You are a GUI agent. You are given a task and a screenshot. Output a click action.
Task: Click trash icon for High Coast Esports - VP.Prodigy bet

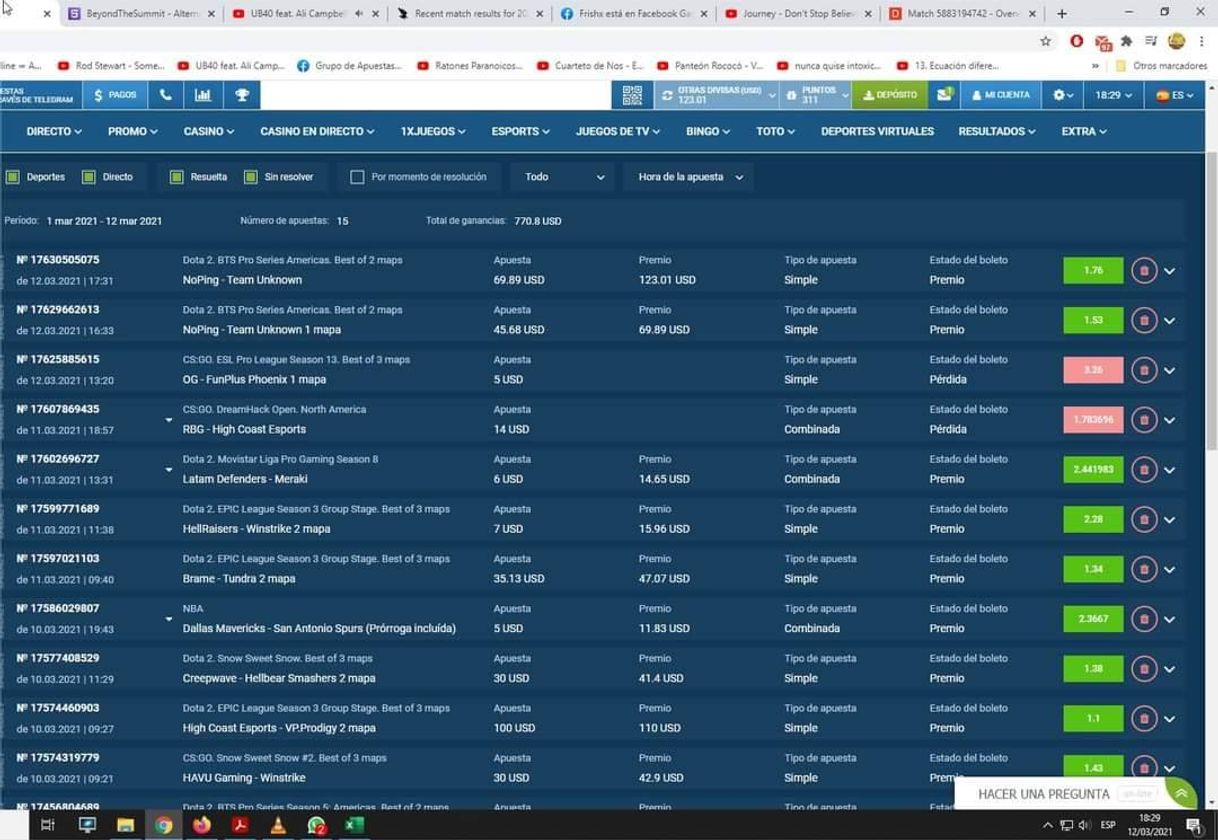[x=1144, y=718]
